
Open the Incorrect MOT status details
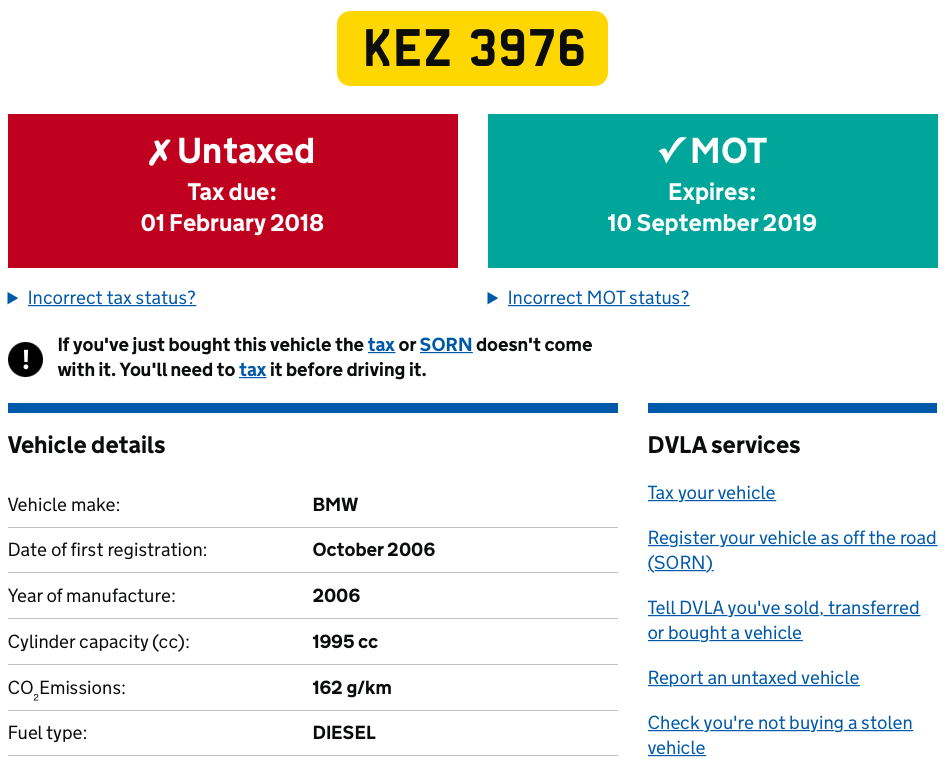click(x=598, y=298)
